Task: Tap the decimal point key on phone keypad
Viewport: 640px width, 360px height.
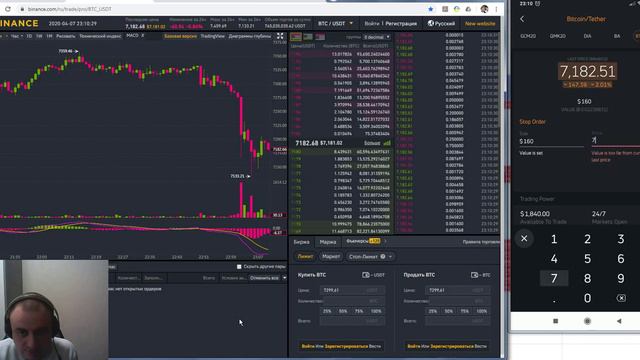Action: click(x=554, y=301)
